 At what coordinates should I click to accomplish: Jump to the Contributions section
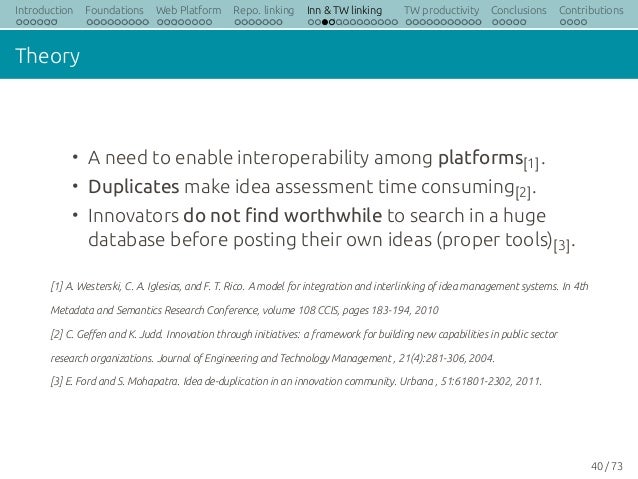pos(591,10)
